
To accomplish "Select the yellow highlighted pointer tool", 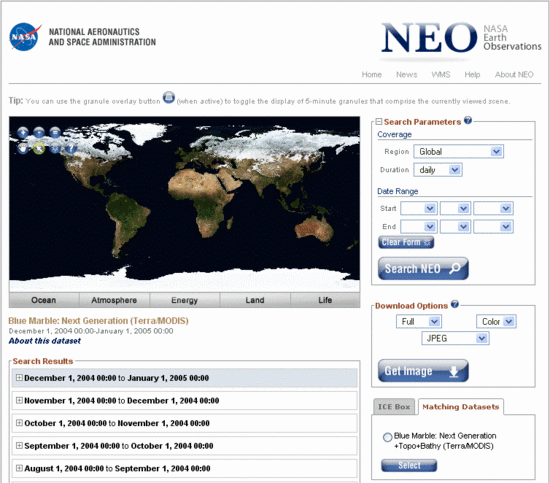I will click(x=39, y=148).
